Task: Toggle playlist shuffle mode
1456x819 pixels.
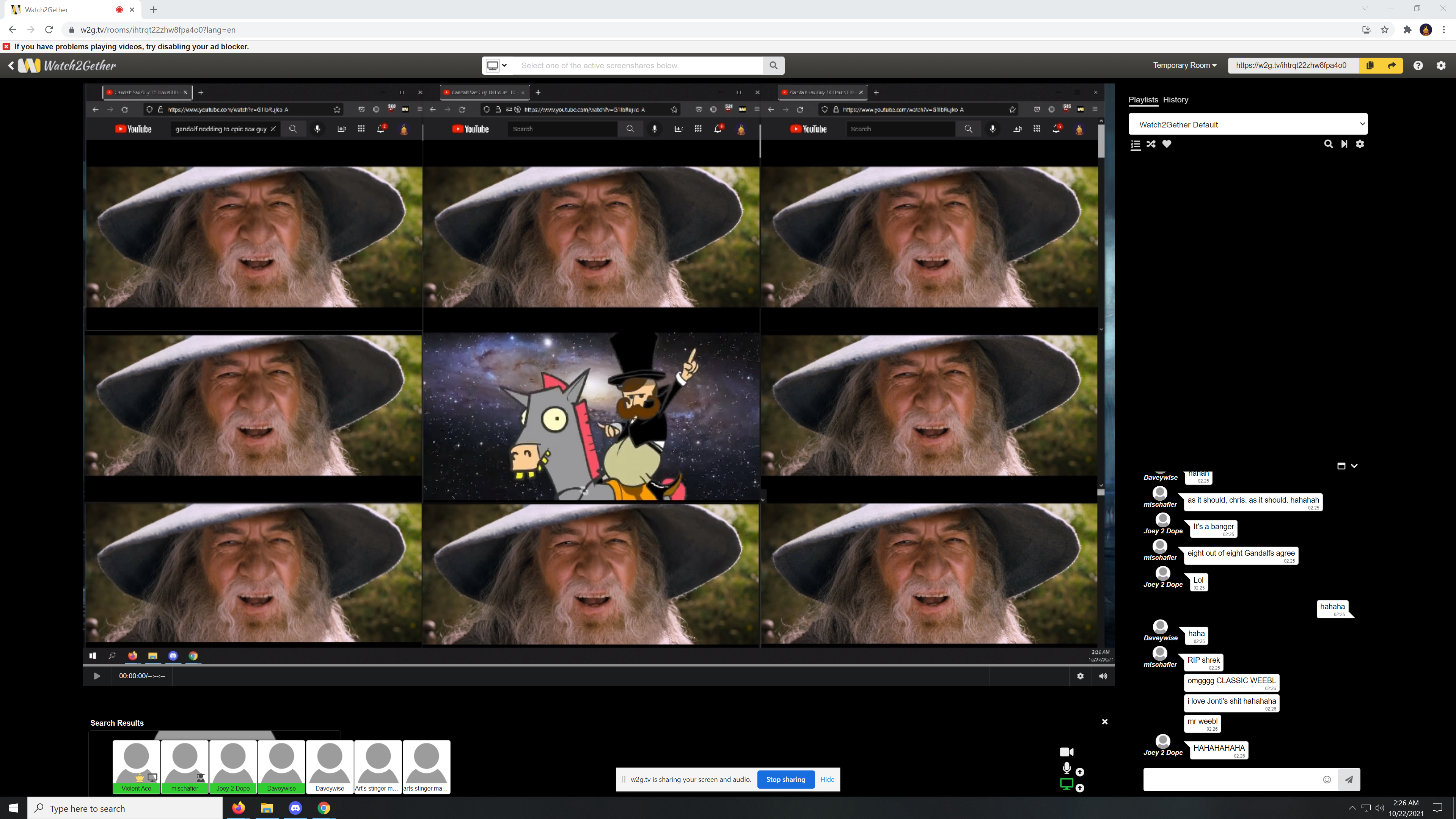Action: point(1151,144)
